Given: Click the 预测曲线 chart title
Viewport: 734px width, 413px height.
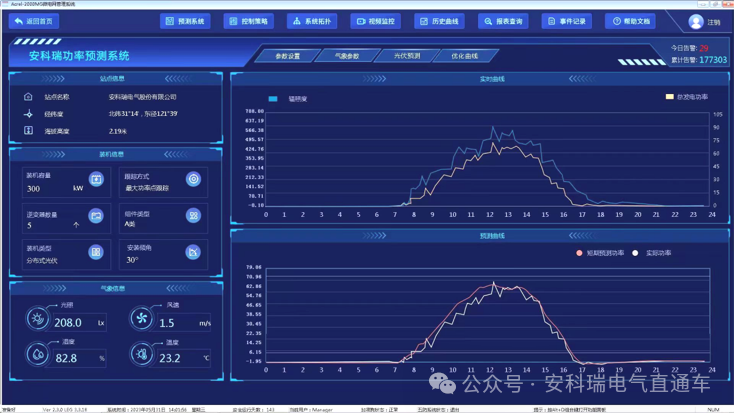Looking at the screenshot, I should (x=492, y=236).
